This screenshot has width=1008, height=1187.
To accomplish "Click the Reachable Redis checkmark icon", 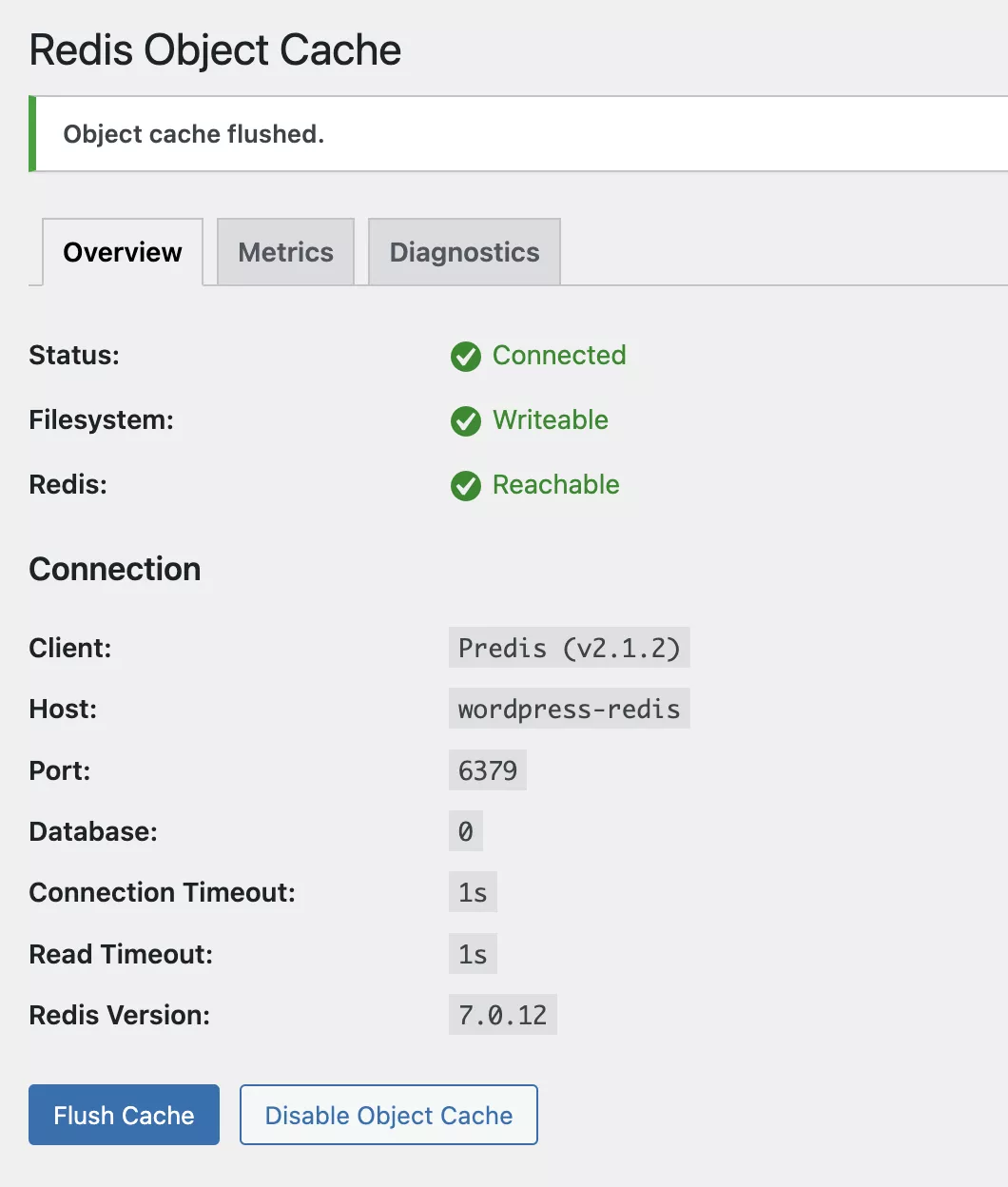I will 465,485.
